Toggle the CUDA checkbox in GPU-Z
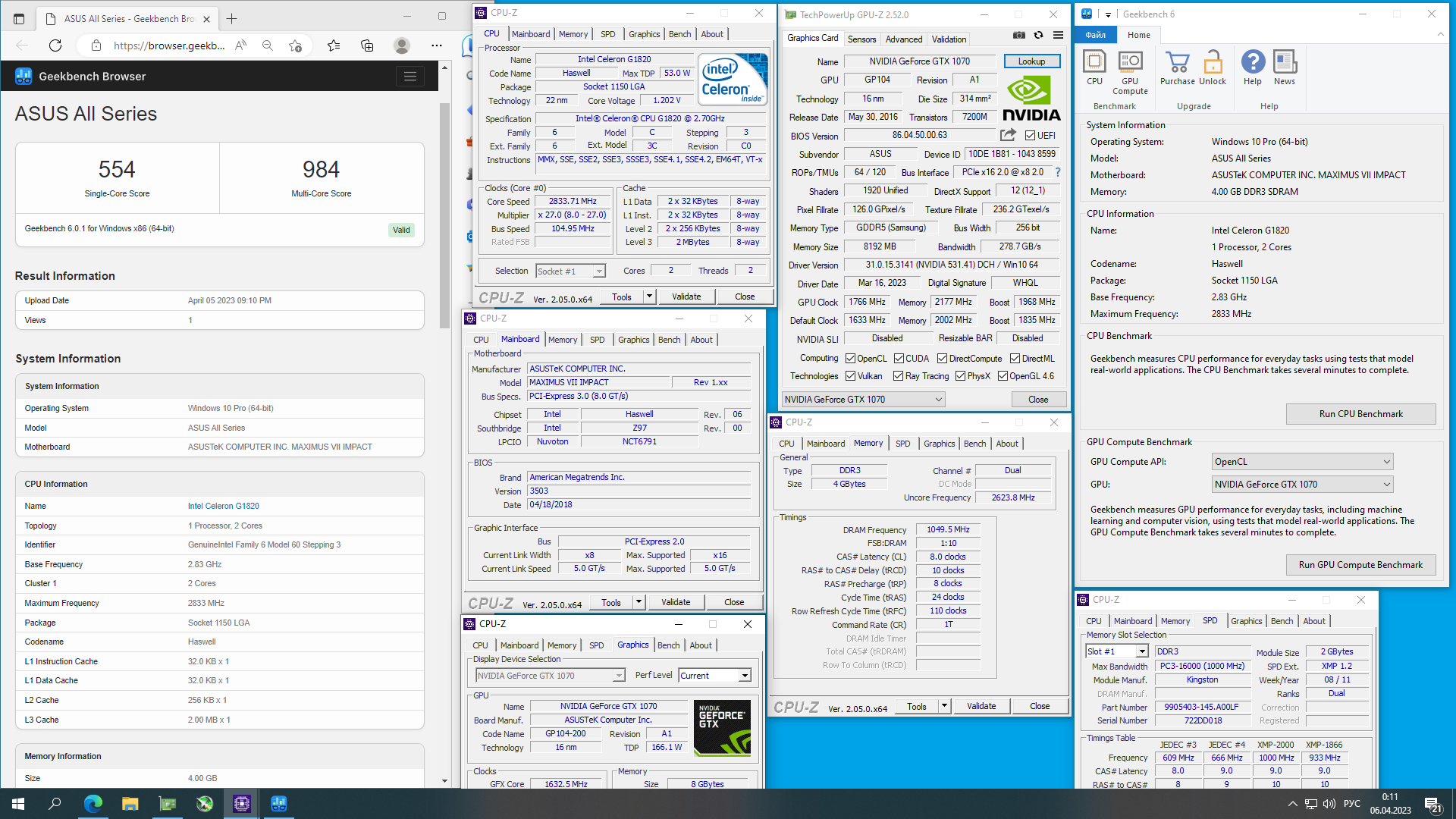Image resolution: width=1456 pixels, height=819 pixels. tap(899, 359)
